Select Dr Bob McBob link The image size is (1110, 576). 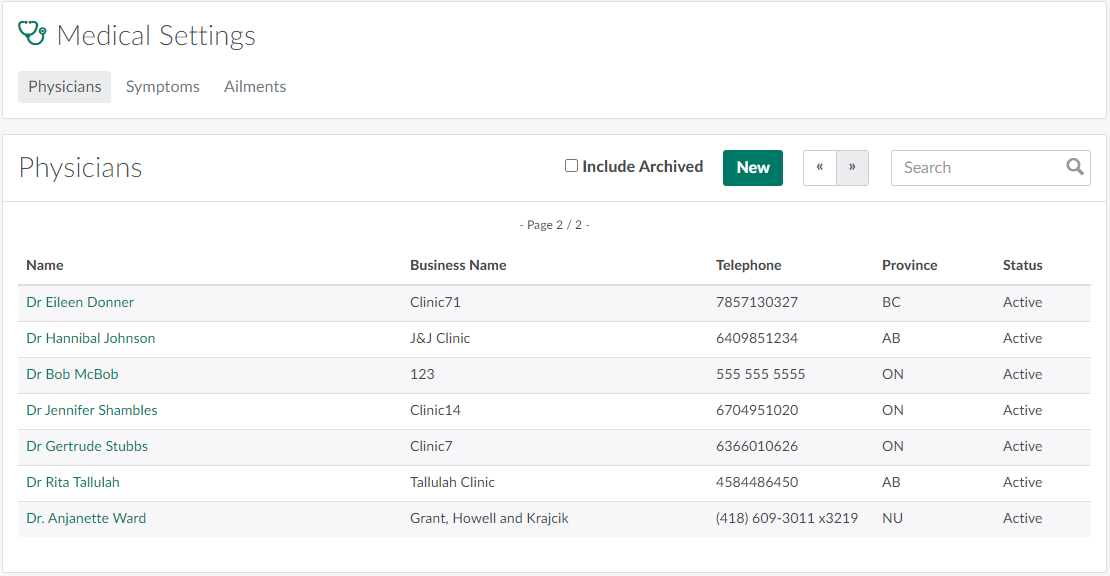[72, 374]
